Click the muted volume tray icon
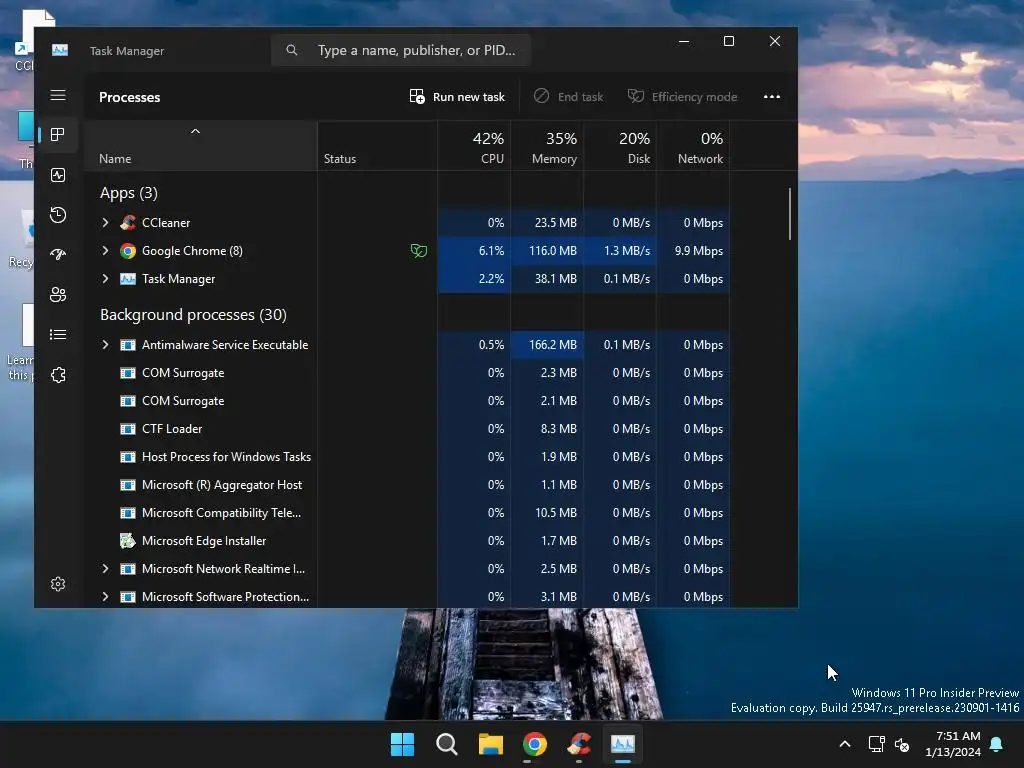The height and width of the screenshot is (768, 1024). click(x=902, y=744)
